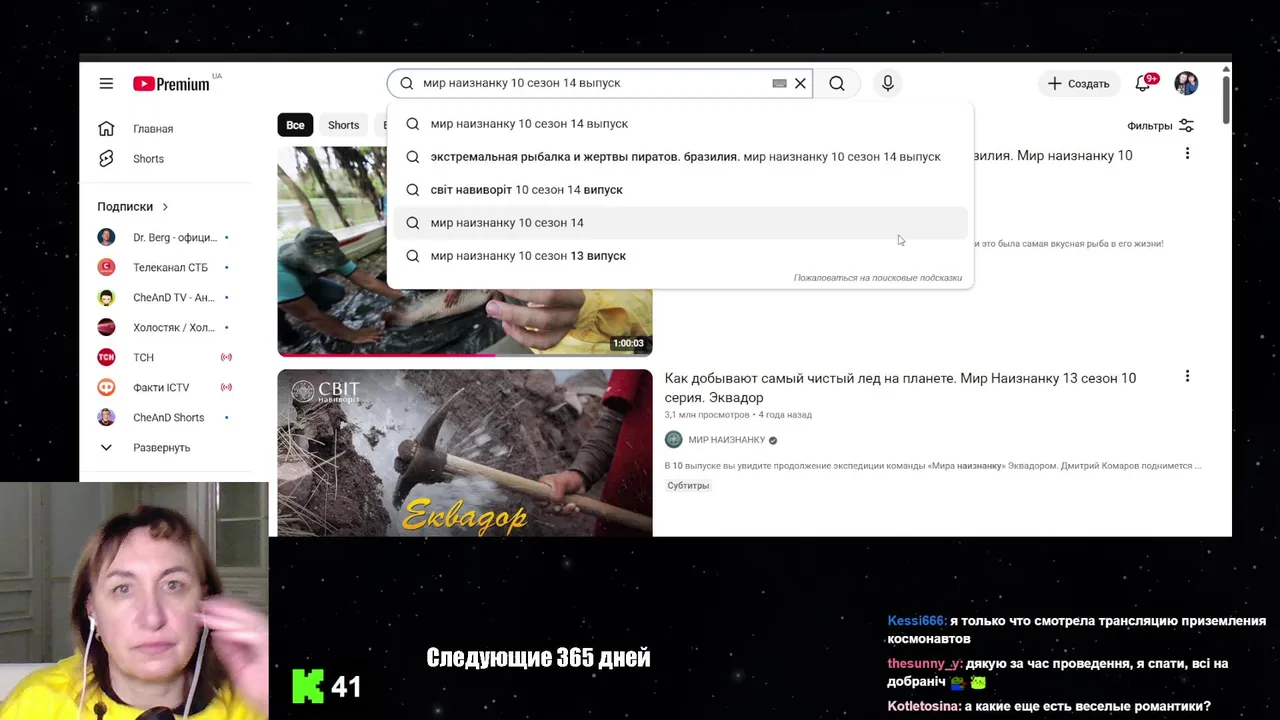Select the Все filter chip
This screenshot has width=1280, height=720.
pyautogui.click(x=295, y=125)
